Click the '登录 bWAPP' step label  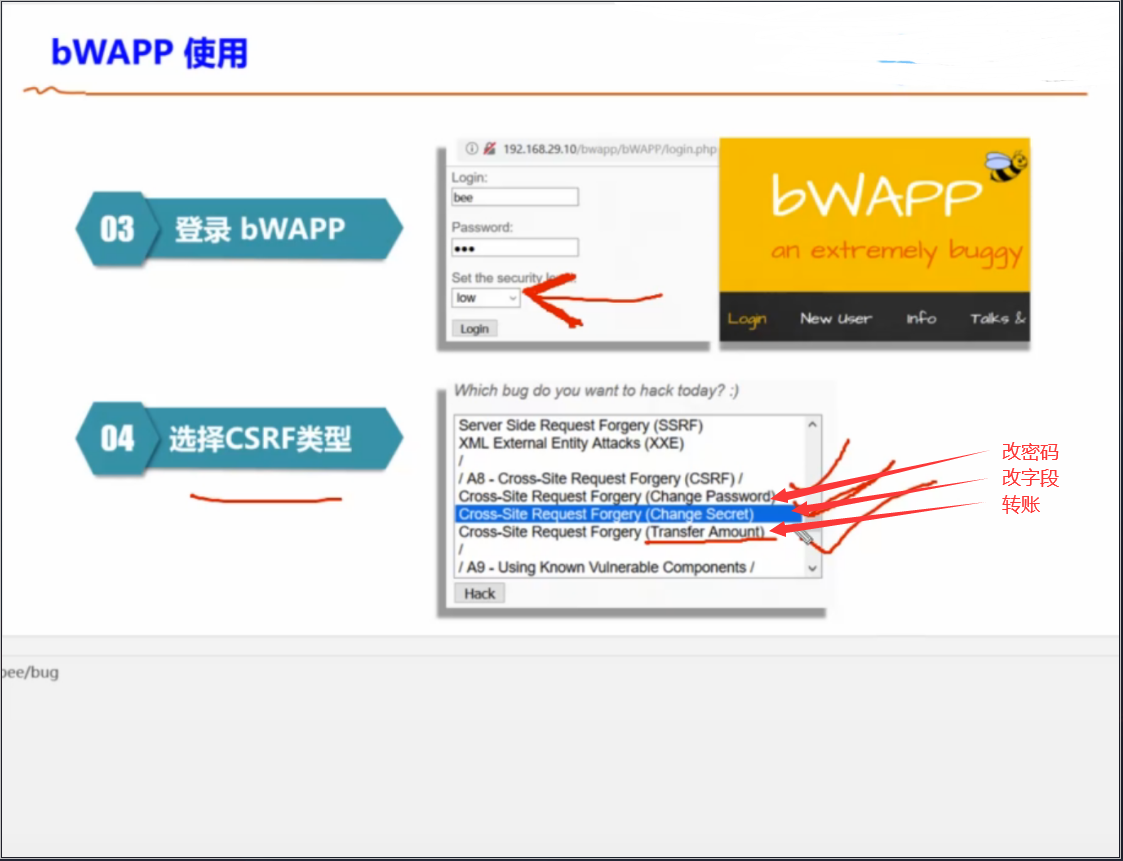(x=259, y=229)
